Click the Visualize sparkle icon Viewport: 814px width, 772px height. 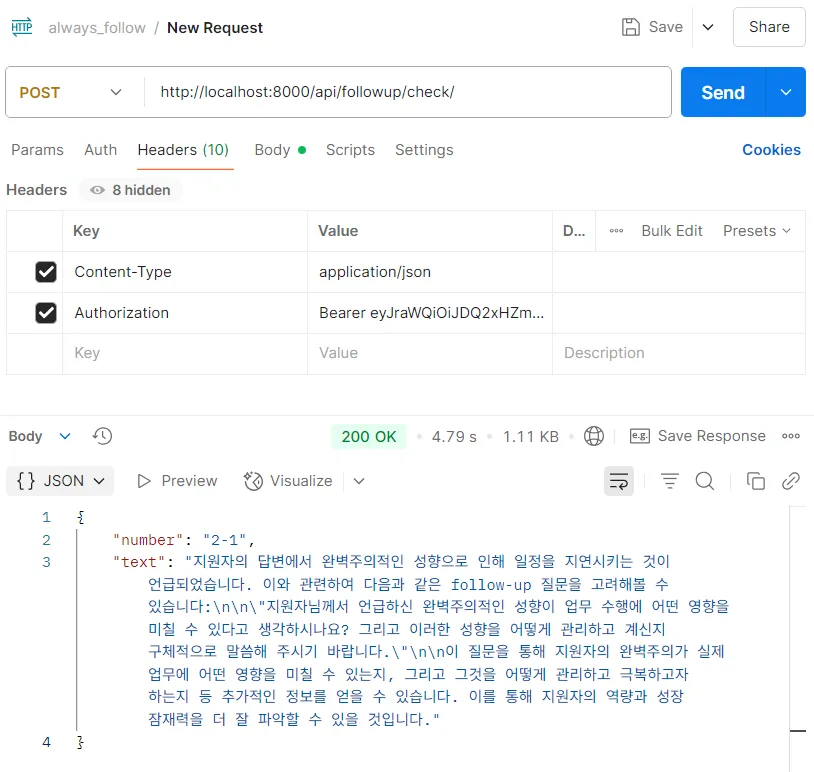point(253,481)
